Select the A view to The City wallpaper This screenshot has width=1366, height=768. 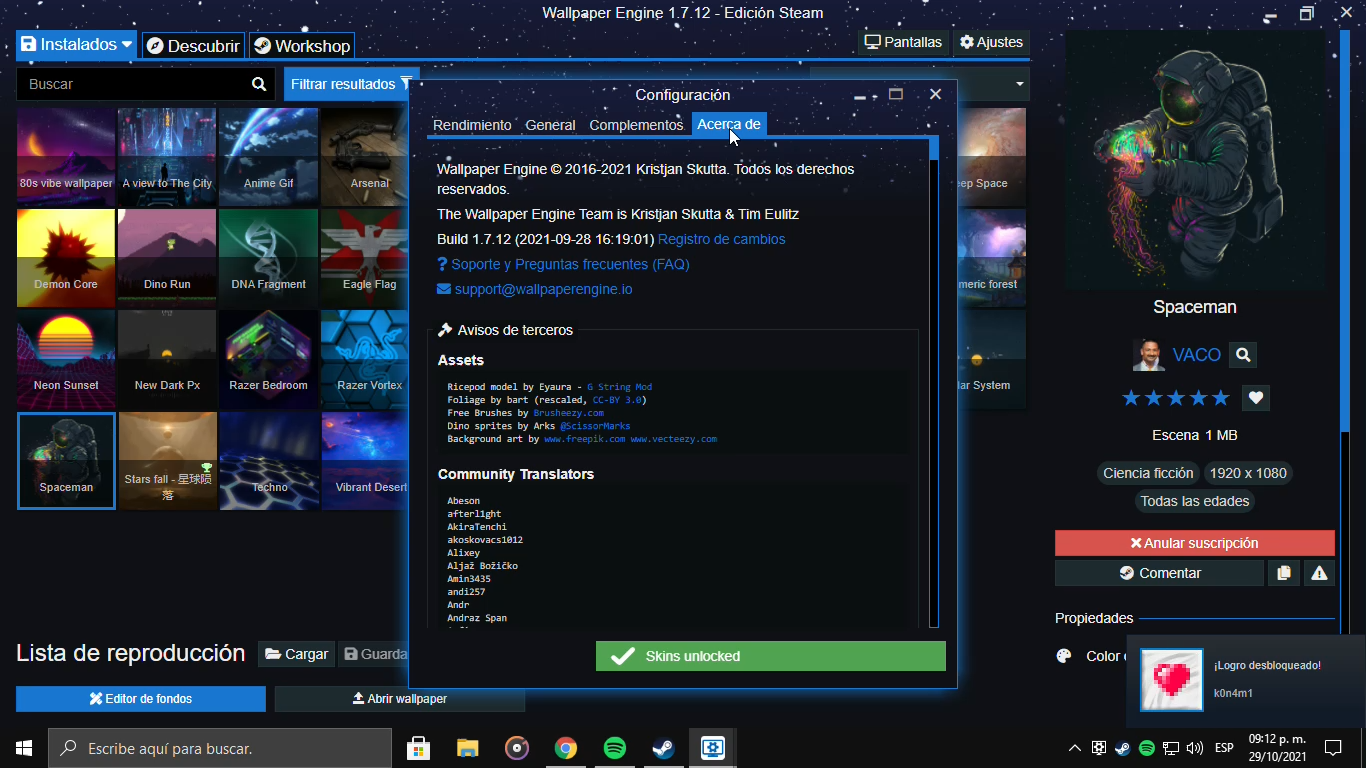point(167,157)
